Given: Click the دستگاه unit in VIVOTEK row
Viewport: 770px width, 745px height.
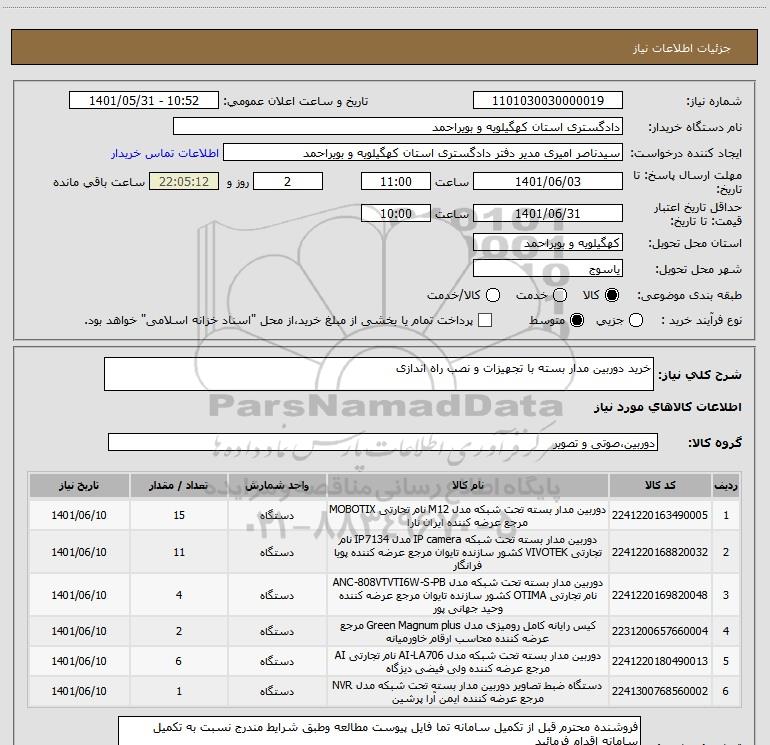Looking at the screenshot, I should point(277,552).
